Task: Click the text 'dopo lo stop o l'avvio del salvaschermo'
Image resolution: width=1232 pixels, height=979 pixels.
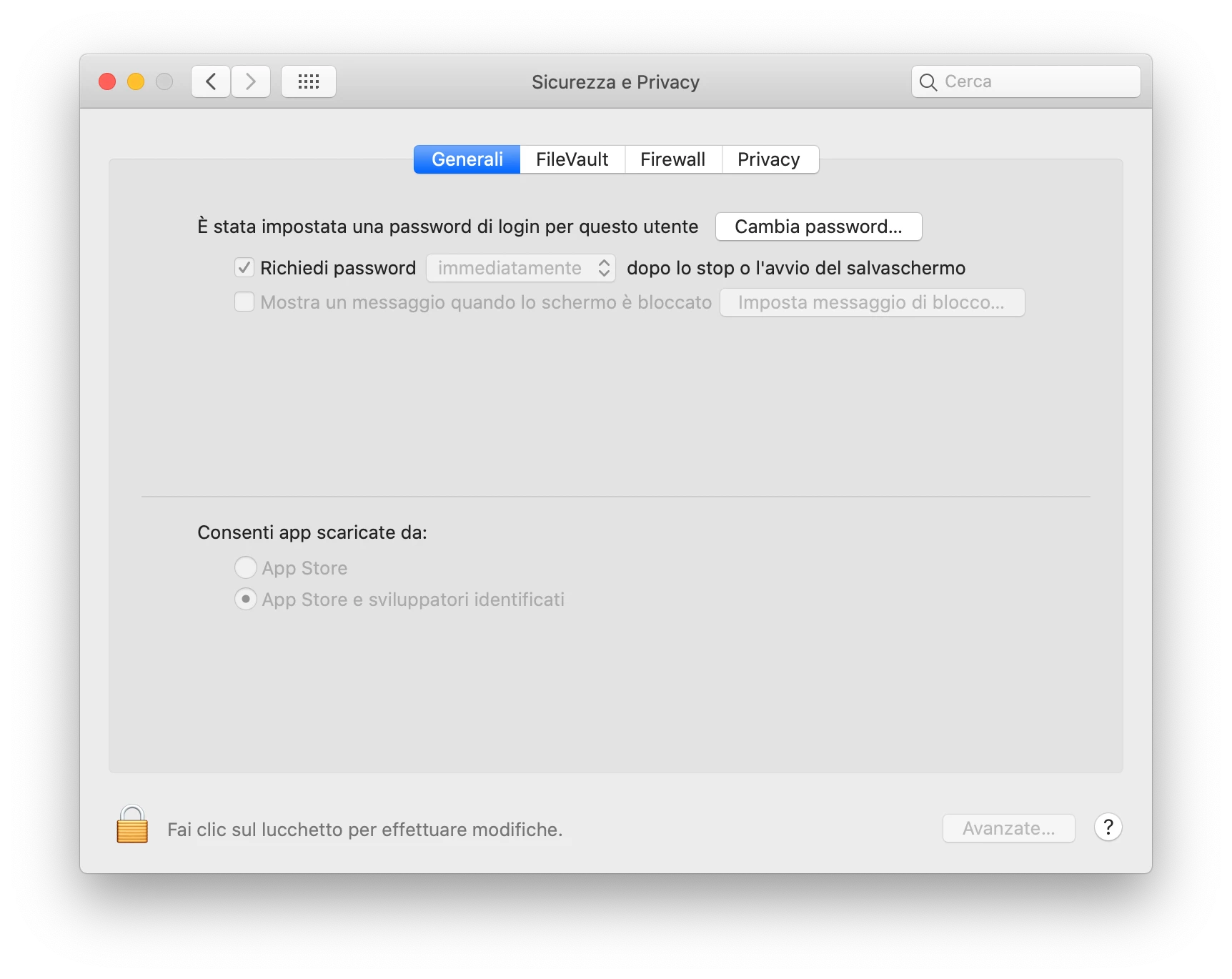Action: click(796, 268)
